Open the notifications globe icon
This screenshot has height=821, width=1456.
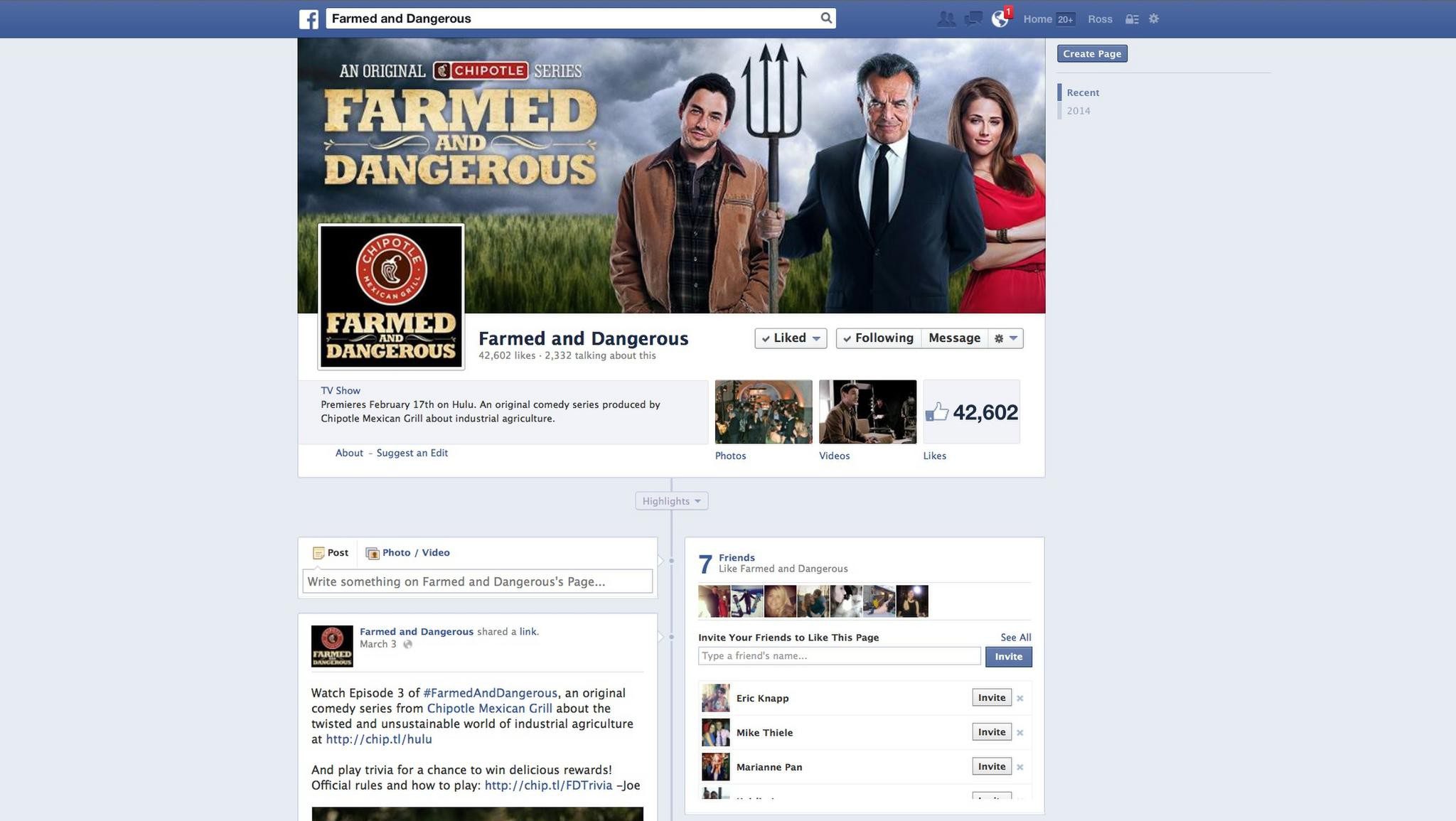(x=1000, y=19)
